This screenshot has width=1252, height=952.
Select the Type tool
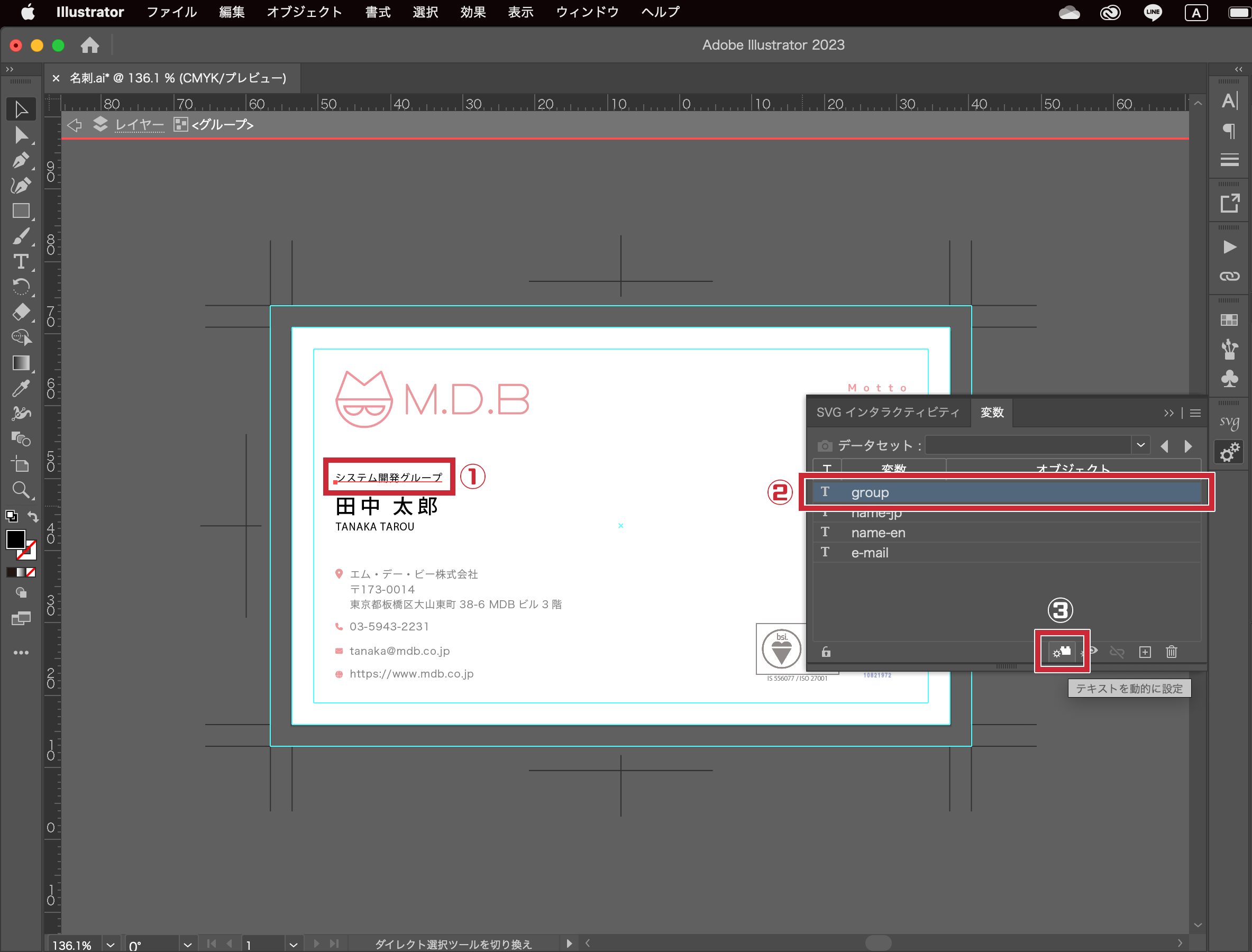click(x=21, y=261)
